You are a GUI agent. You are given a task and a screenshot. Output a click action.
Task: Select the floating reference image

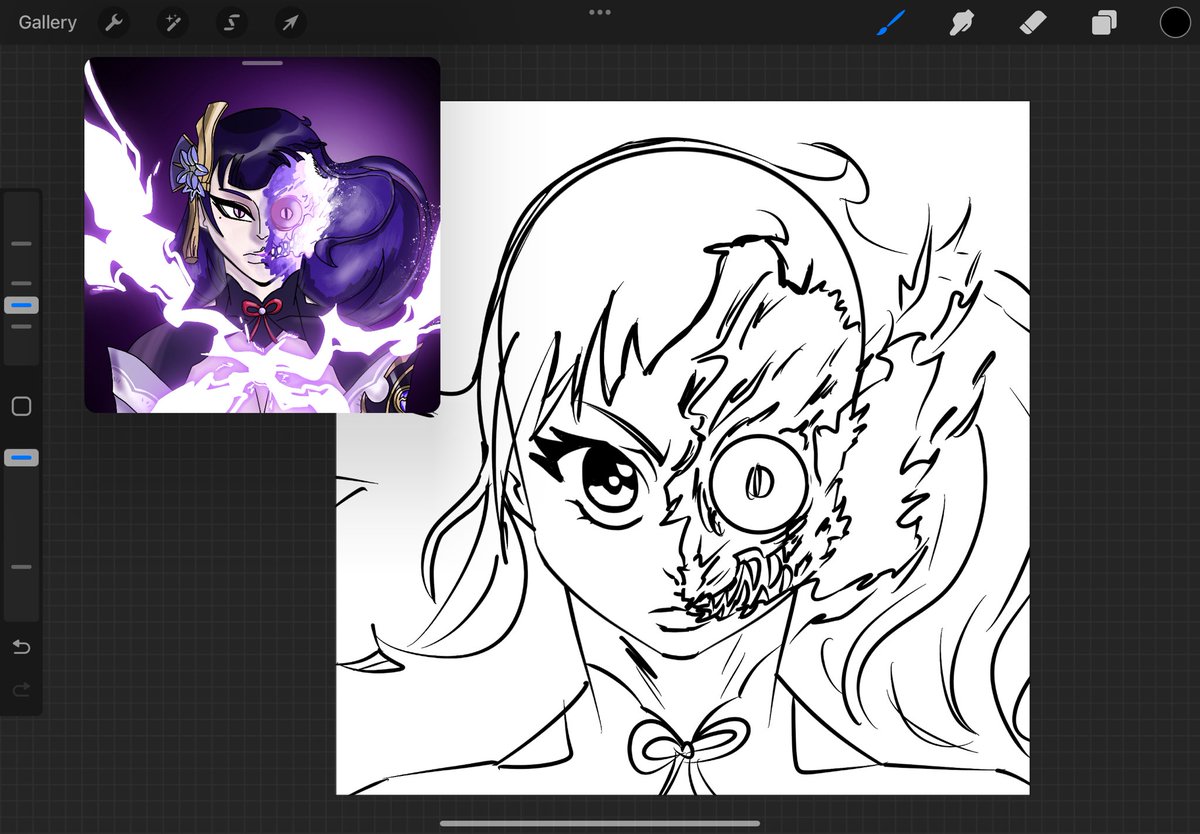(262, 235)
